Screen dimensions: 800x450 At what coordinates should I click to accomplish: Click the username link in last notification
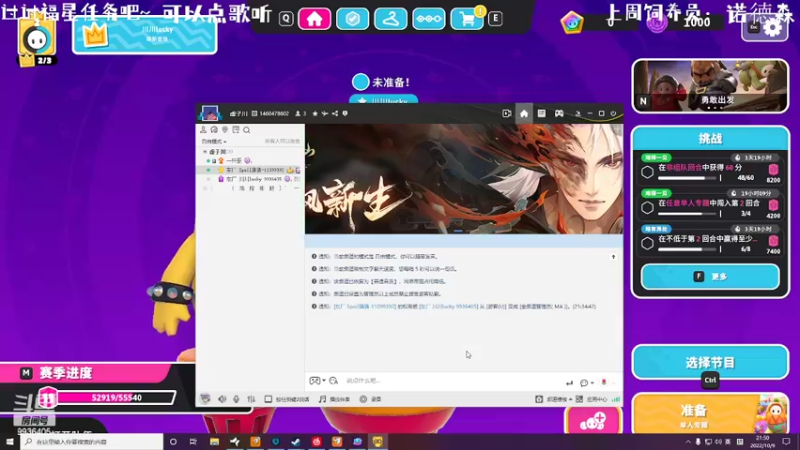365,307
